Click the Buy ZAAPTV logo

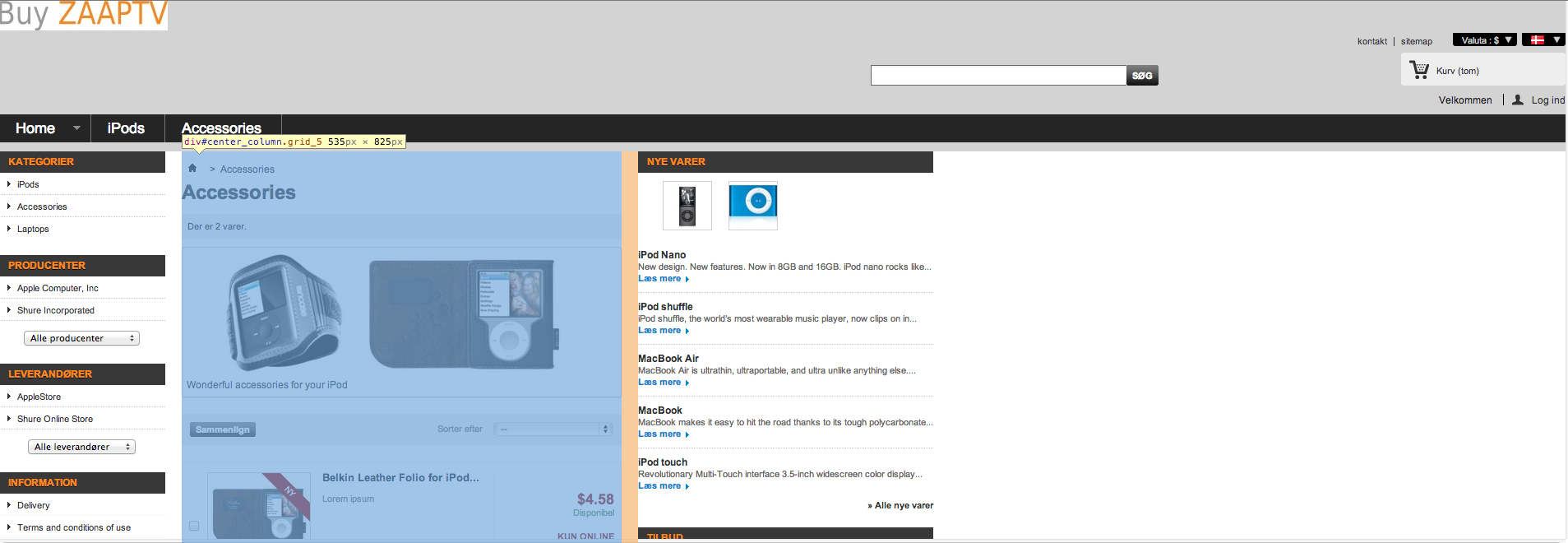[x=84, y=15]
